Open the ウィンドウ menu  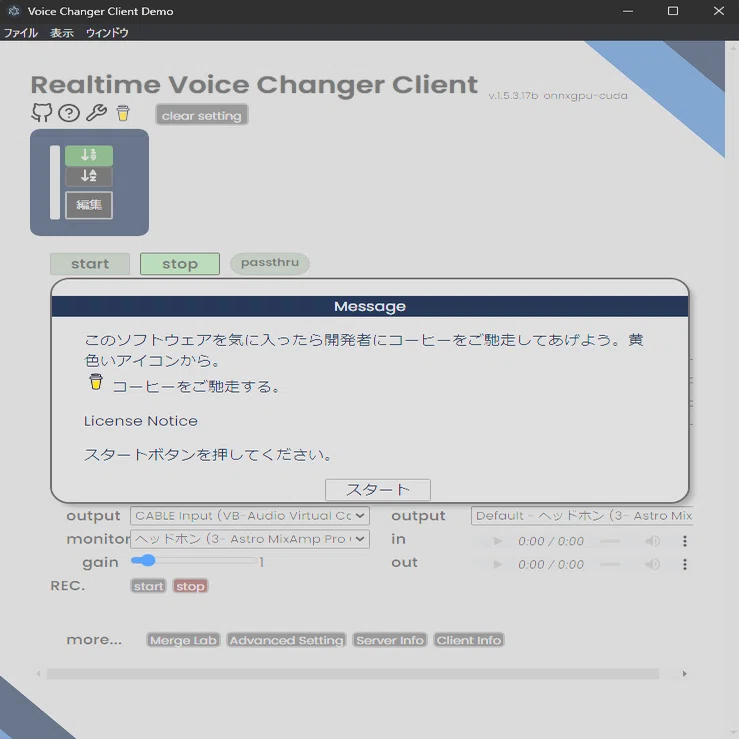107,33
